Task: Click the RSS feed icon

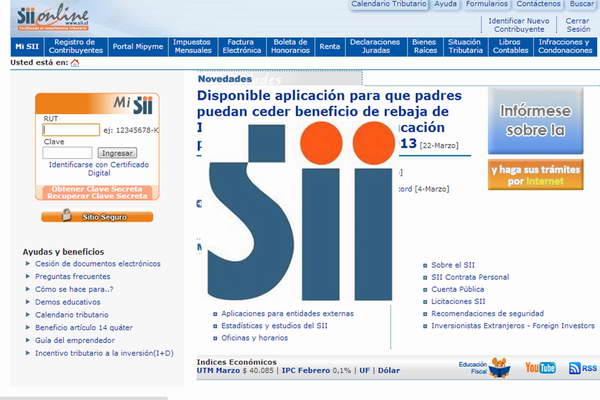Action: tap(581, 368)
